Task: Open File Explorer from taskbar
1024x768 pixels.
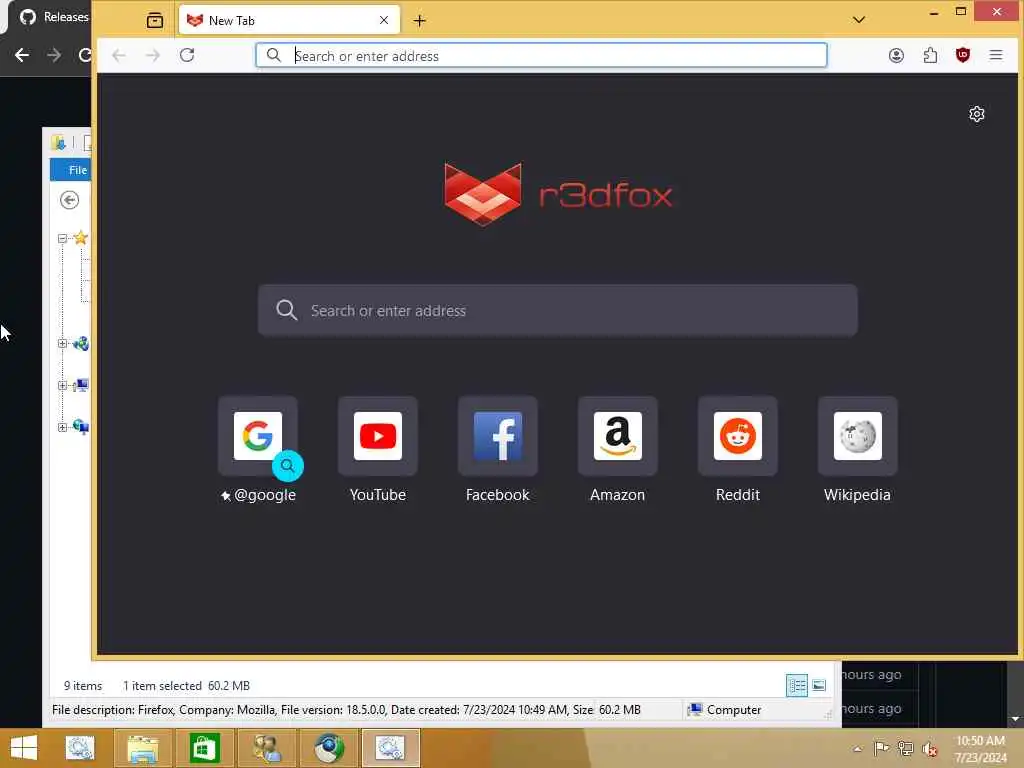Action: pos(143,748)
